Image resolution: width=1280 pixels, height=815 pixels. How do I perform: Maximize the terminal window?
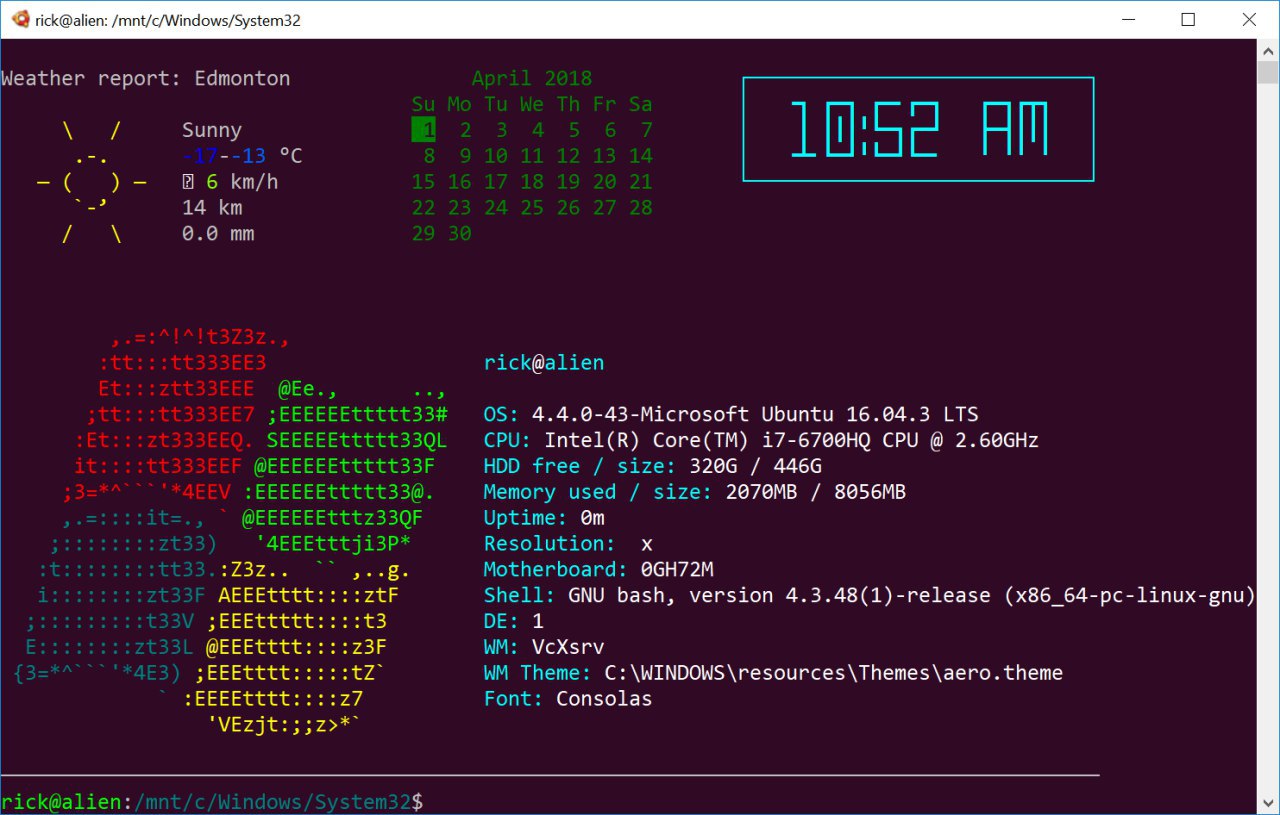[1188, 19]
